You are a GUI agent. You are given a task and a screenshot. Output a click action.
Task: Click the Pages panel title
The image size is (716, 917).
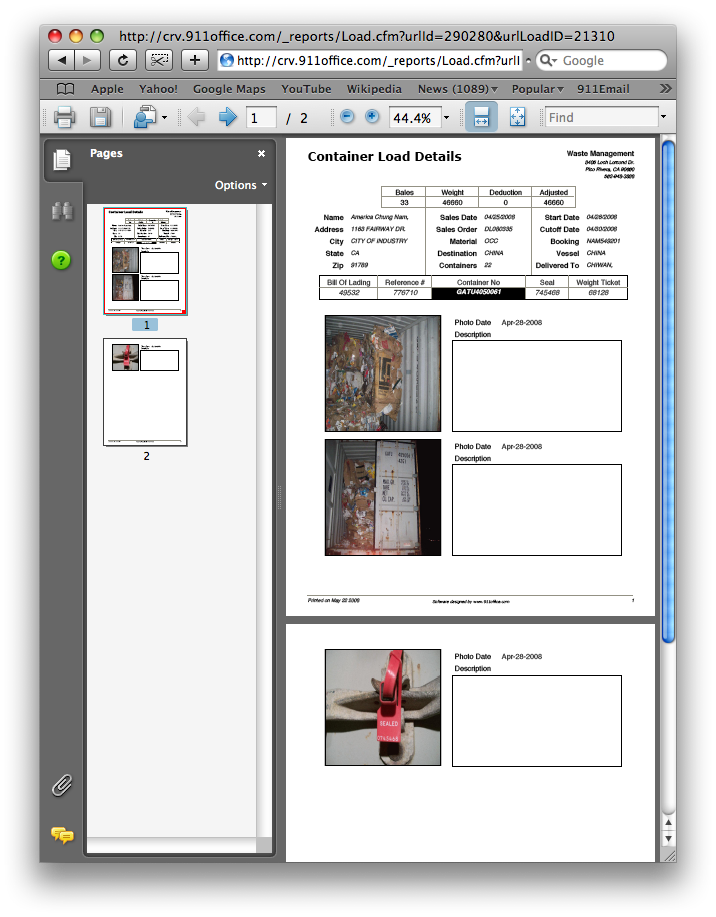[x=106, y=153]
